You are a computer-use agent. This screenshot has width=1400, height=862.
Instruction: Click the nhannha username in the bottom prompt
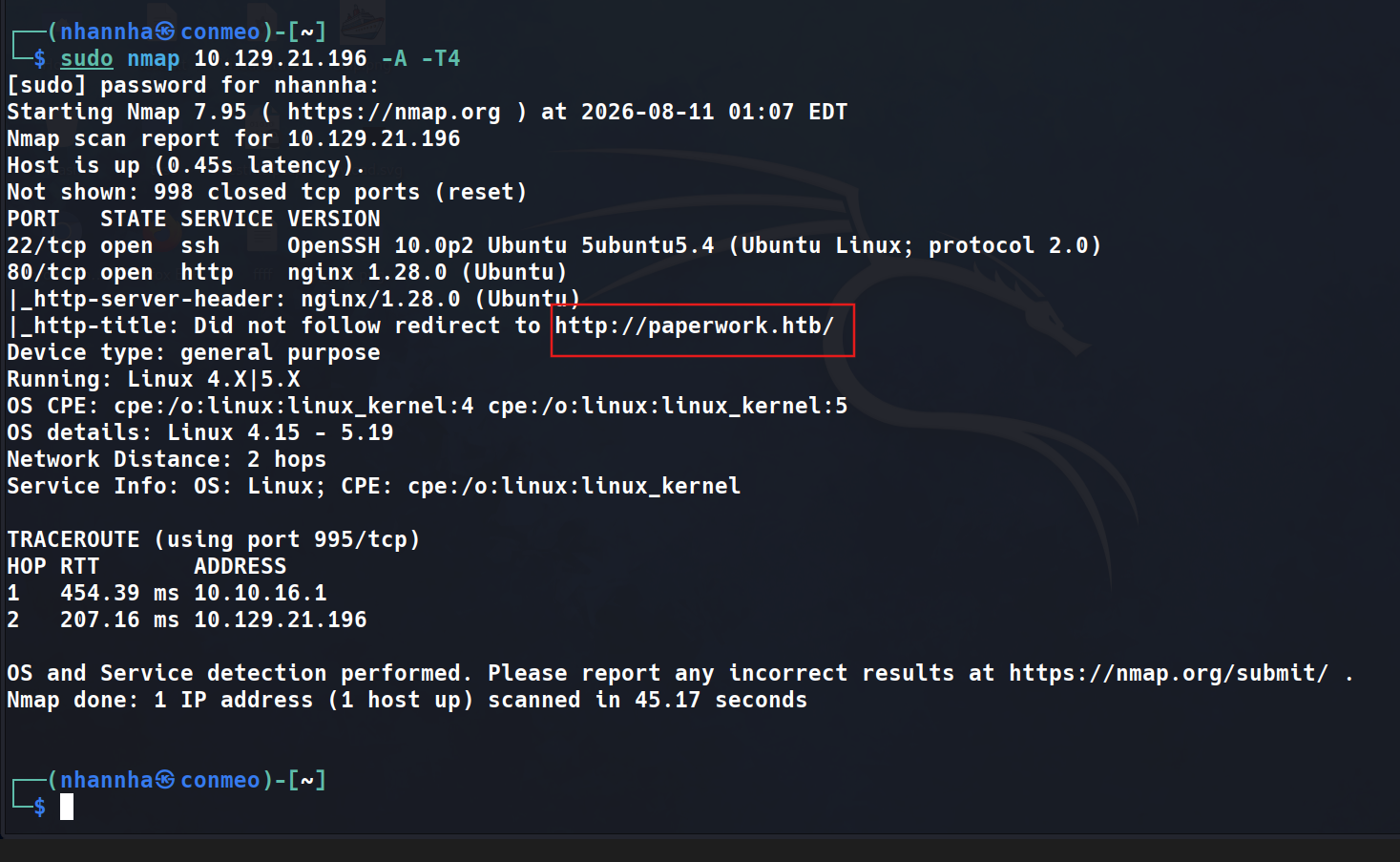(x=106, y=780)
